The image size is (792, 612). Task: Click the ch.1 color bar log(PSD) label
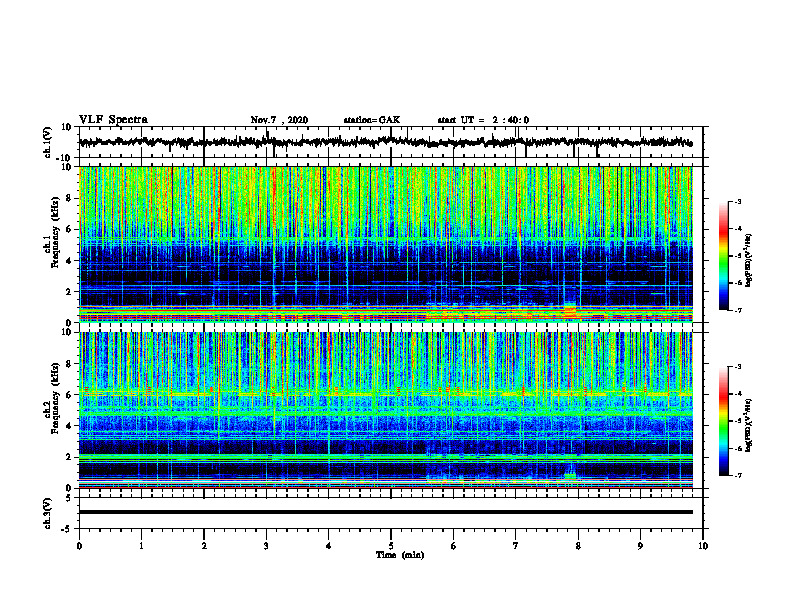click(749, 260)
